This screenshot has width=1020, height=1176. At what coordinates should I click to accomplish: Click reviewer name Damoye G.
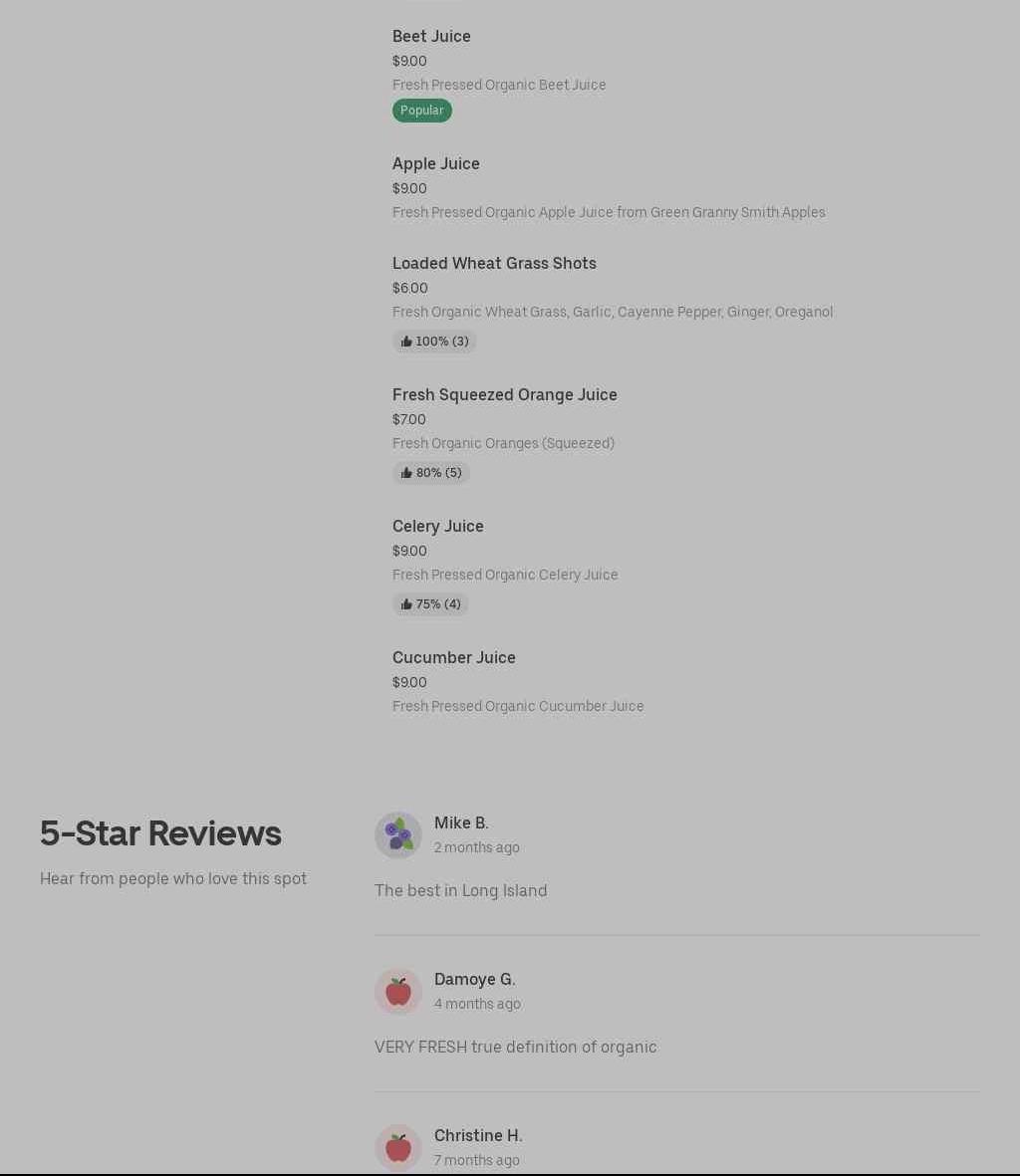click(474, 979)
